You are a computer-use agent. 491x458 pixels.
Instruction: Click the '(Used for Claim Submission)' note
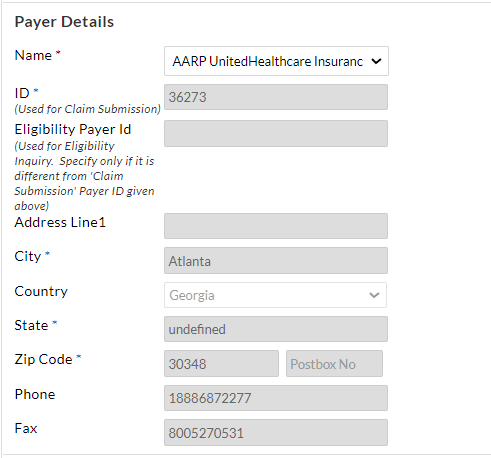click(x=88, y=109)
